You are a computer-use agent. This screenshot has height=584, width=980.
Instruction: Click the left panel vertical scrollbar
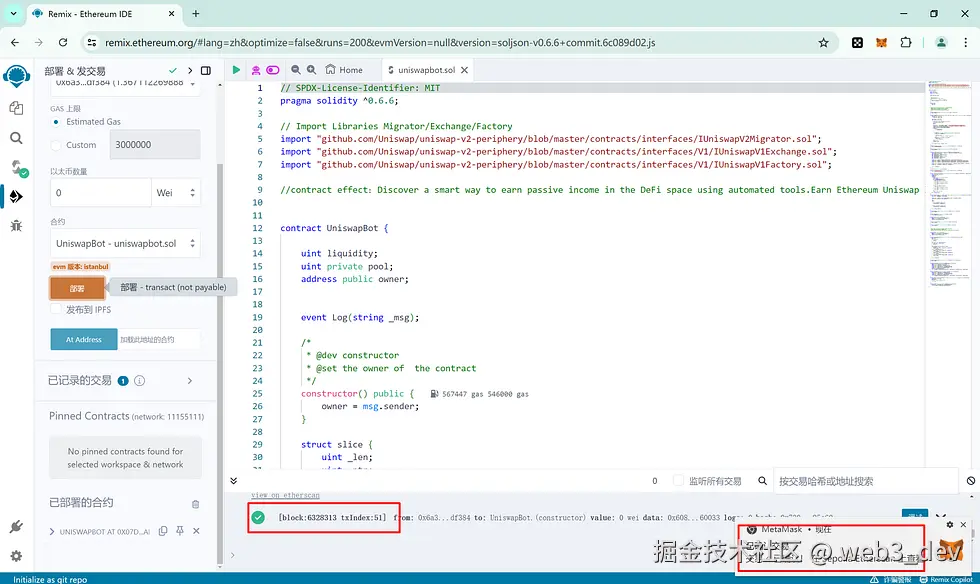click(x=219, y=363)
